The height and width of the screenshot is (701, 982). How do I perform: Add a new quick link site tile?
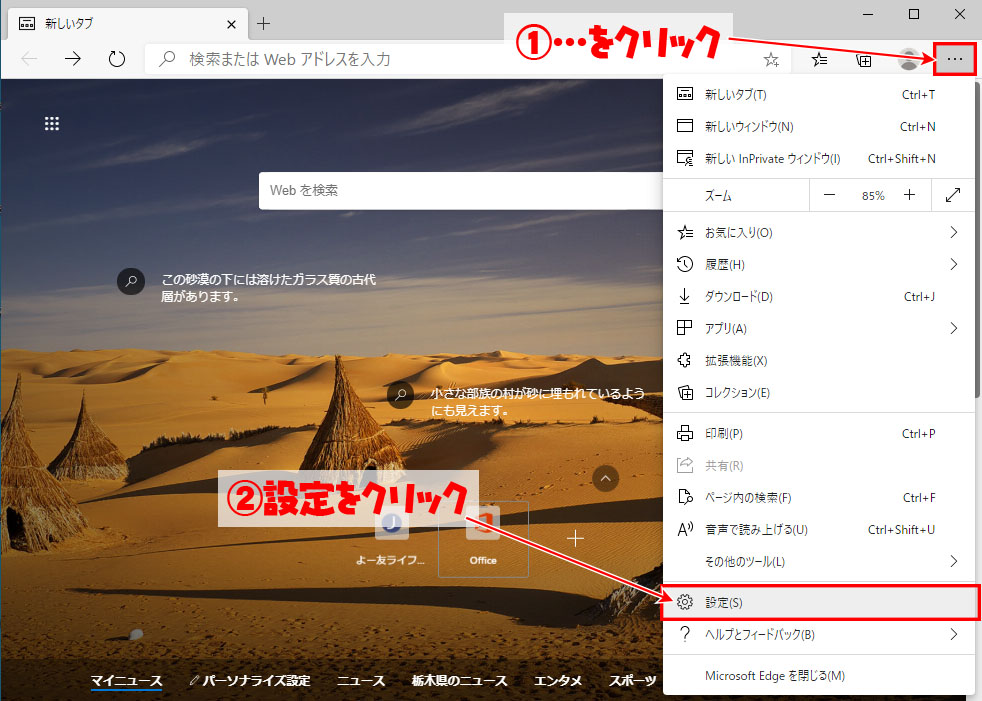(575, 538)
